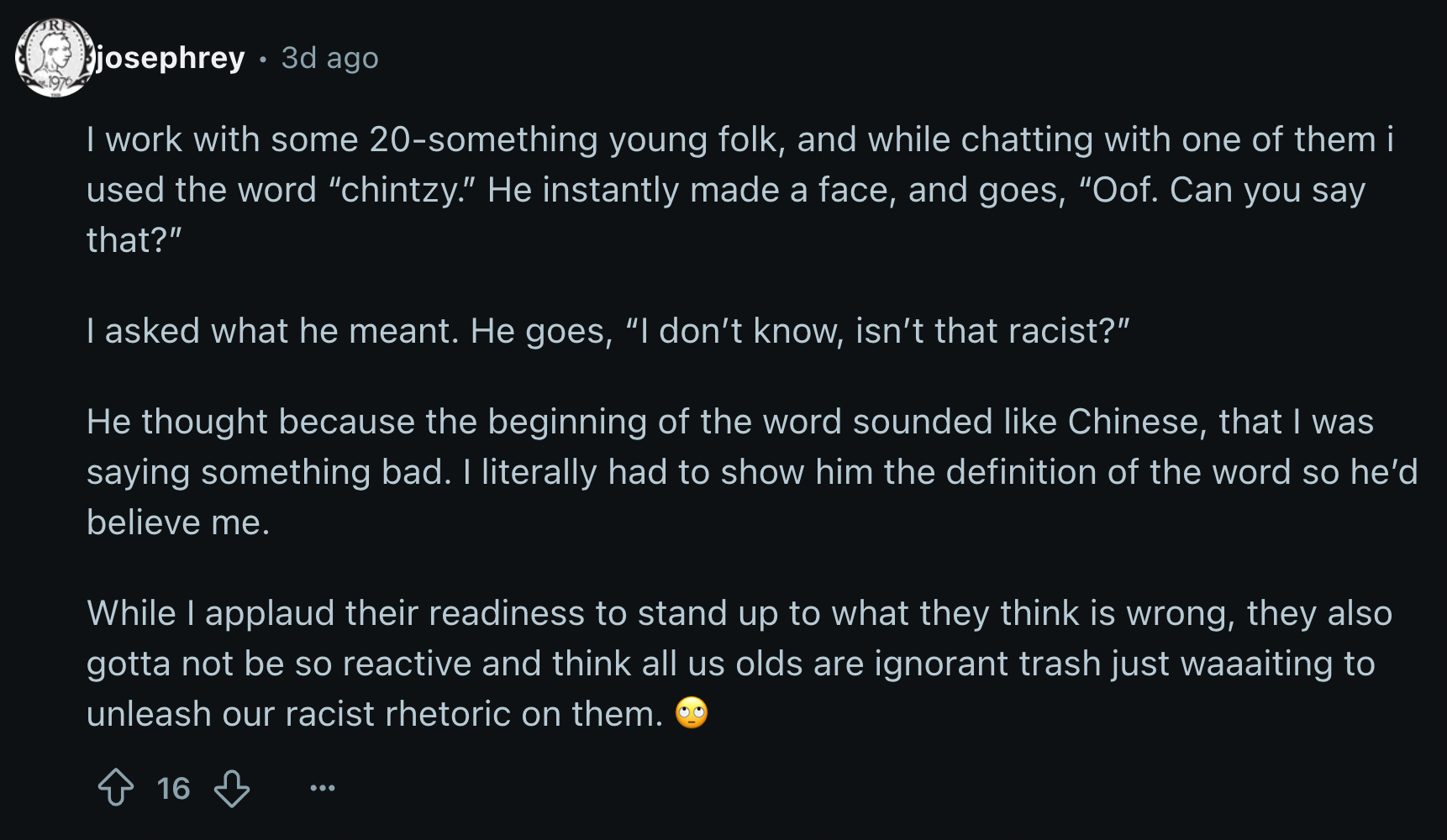
Task: Click the josephrey coin avatar
Action: click(x=55, y=58)
